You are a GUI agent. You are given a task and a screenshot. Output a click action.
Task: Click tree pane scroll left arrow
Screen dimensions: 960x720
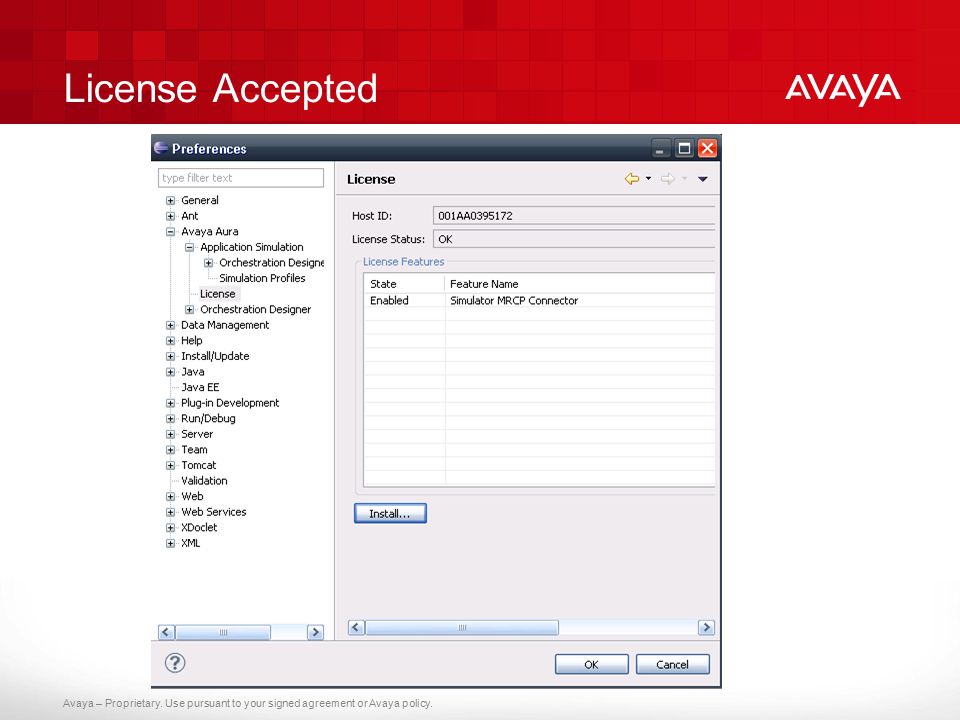[167, 632]
